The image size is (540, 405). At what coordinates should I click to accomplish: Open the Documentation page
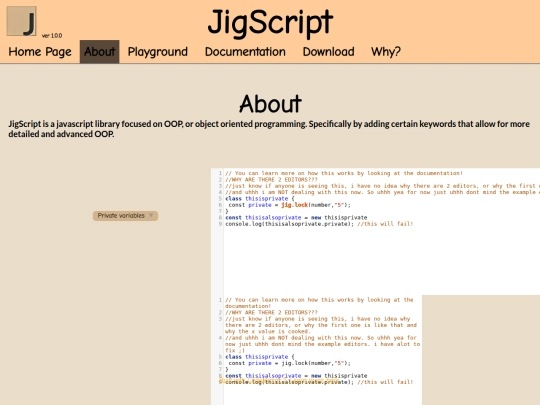pyautogui.click(x=245, y=52)
